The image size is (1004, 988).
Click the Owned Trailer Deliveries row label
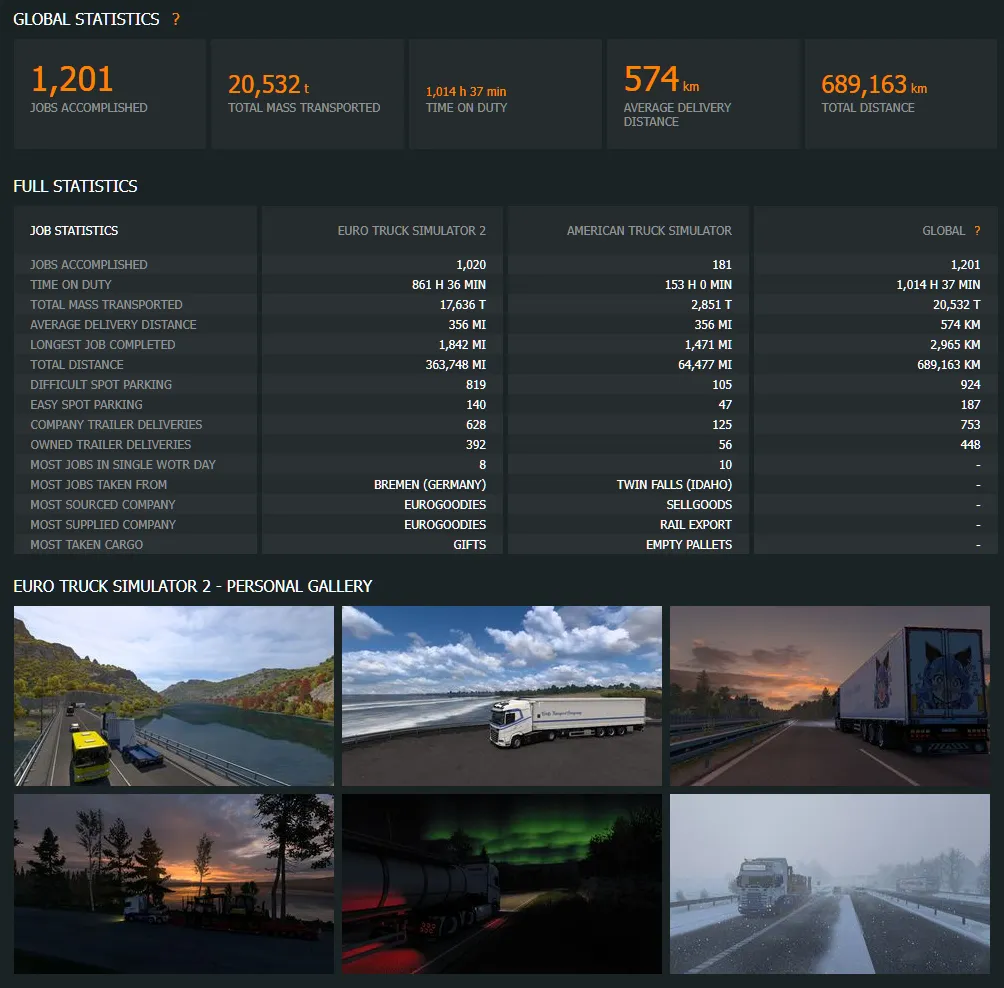coord(110,444)
